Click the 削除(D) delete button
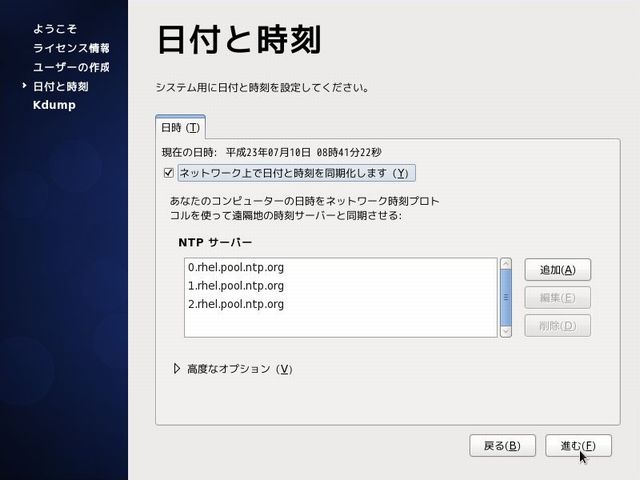Viewport: 640px width, 480px height. point(558,326)
